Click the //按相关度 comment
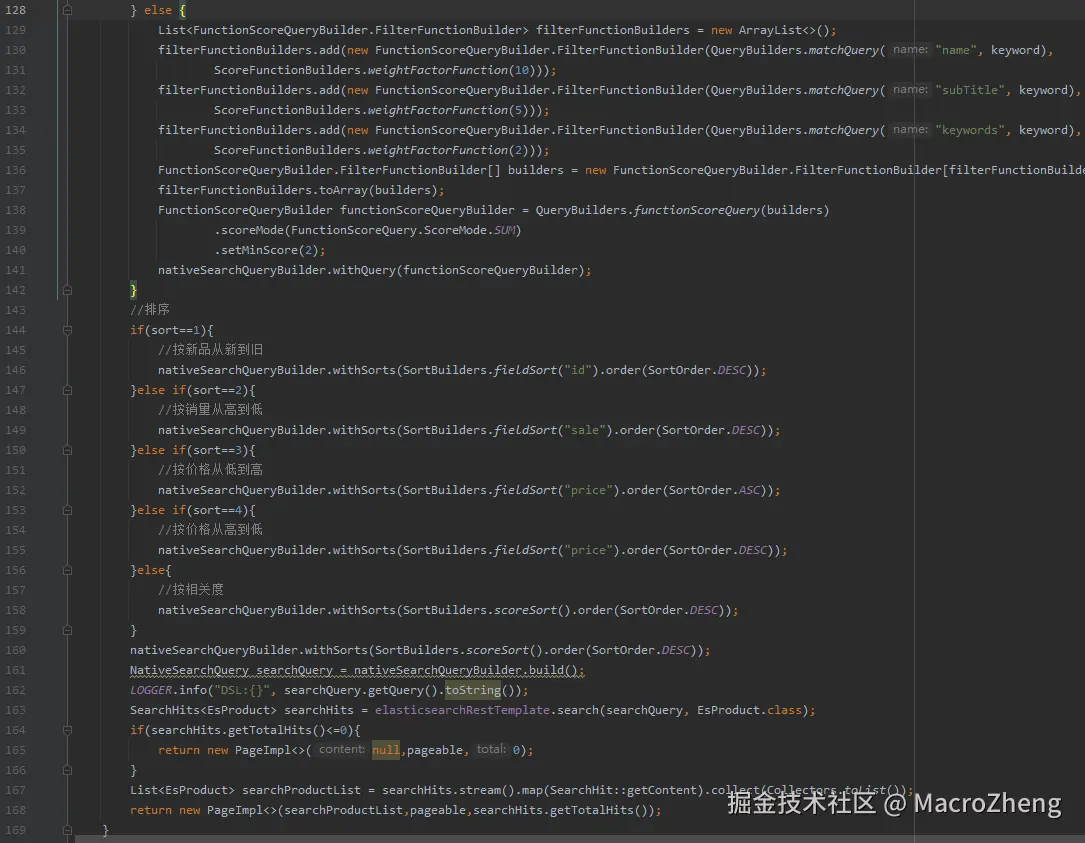Viewport: 1085px width, 843px height. coord(191,590)
